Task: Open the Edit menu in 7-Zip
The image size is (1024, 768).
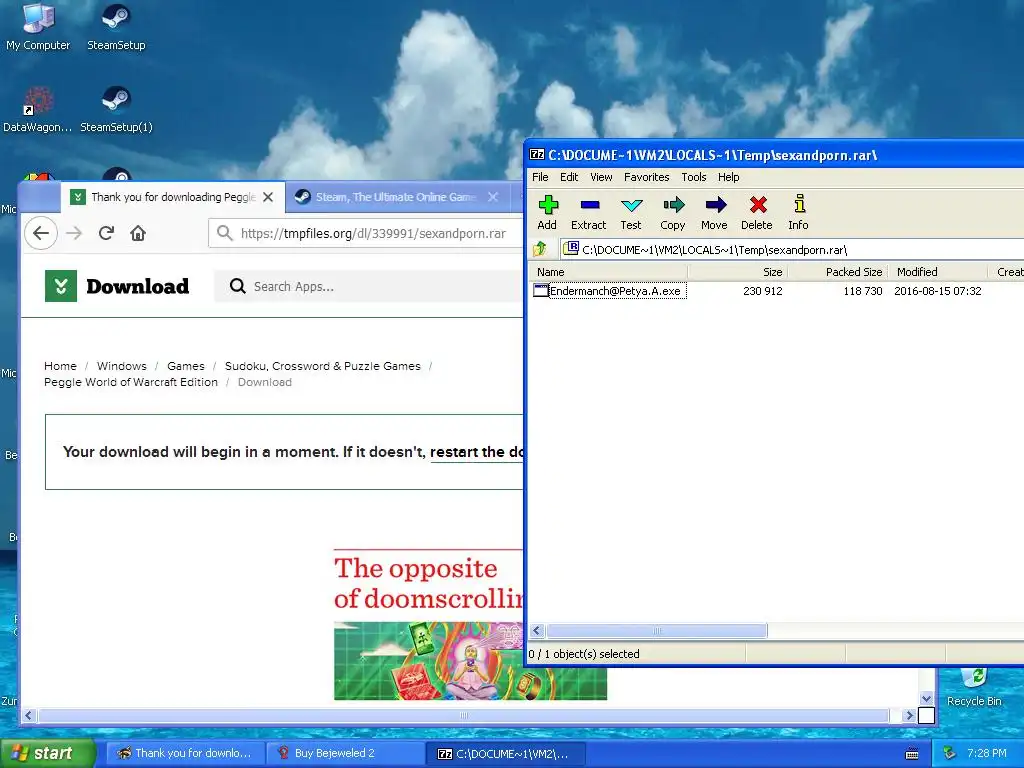Action: click(569, 177)
